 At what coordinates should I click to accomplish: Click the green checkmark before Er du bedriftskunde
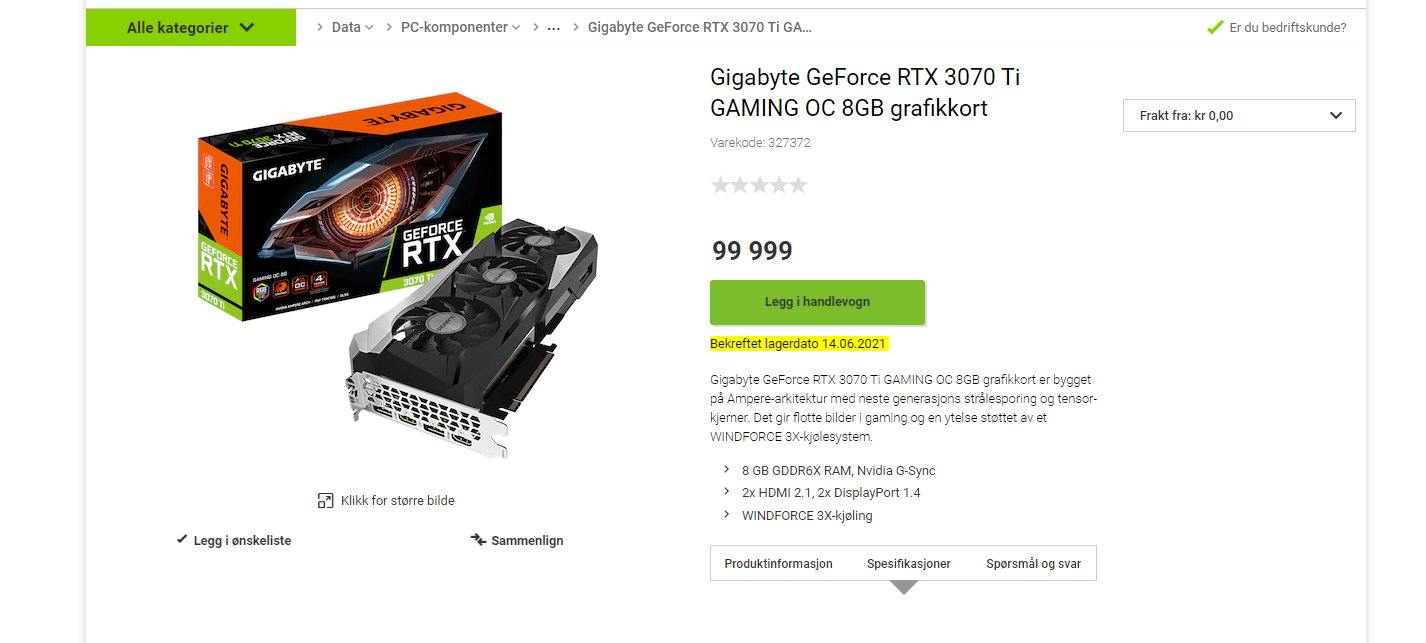coord(1215,27)
